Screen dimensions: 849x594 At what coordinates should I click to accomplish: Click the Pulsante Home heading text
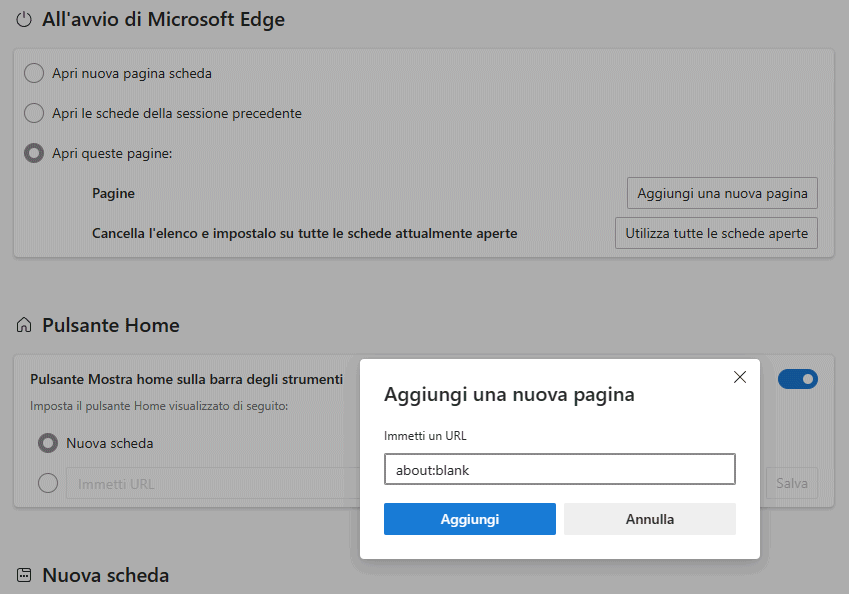click(x=111, y=325)
